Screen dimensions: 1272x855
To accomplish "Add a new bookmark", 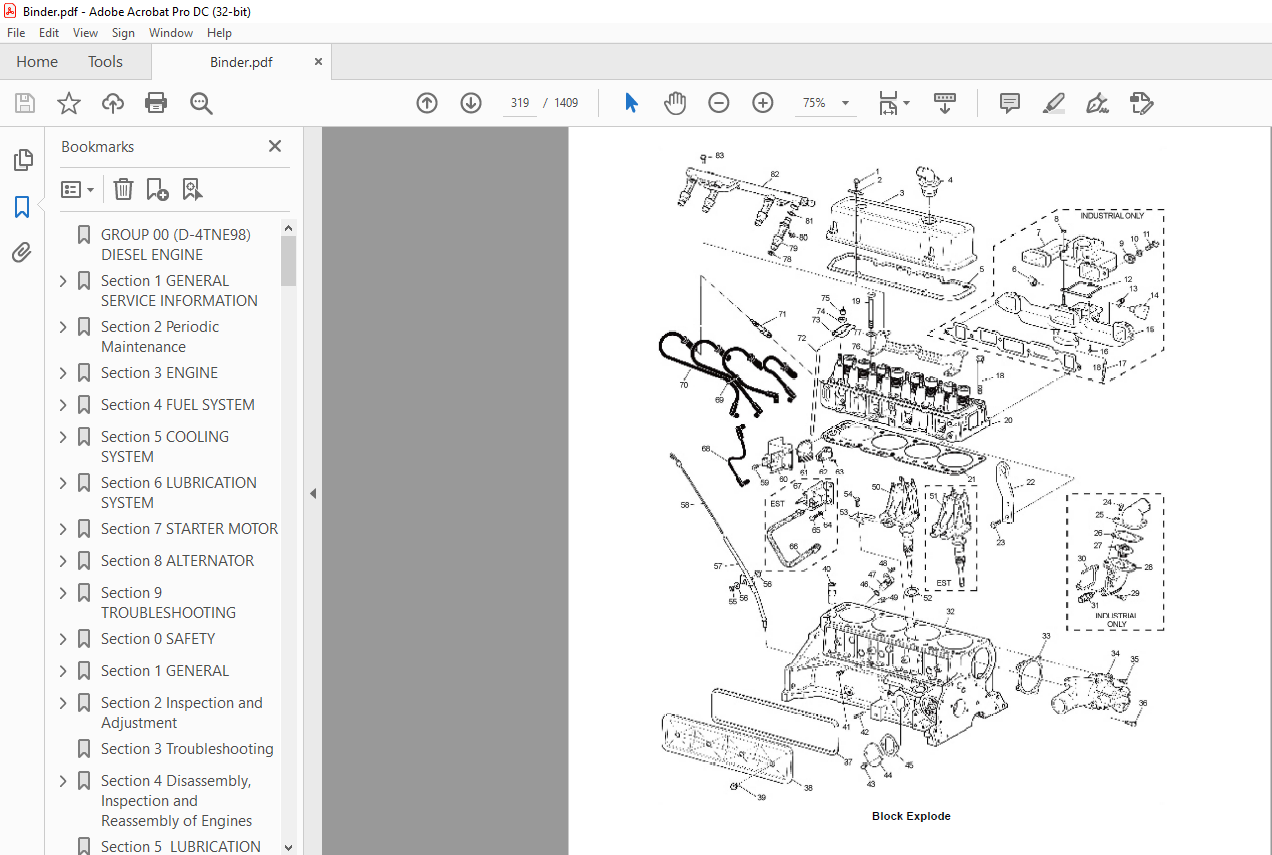I will 157,189.
